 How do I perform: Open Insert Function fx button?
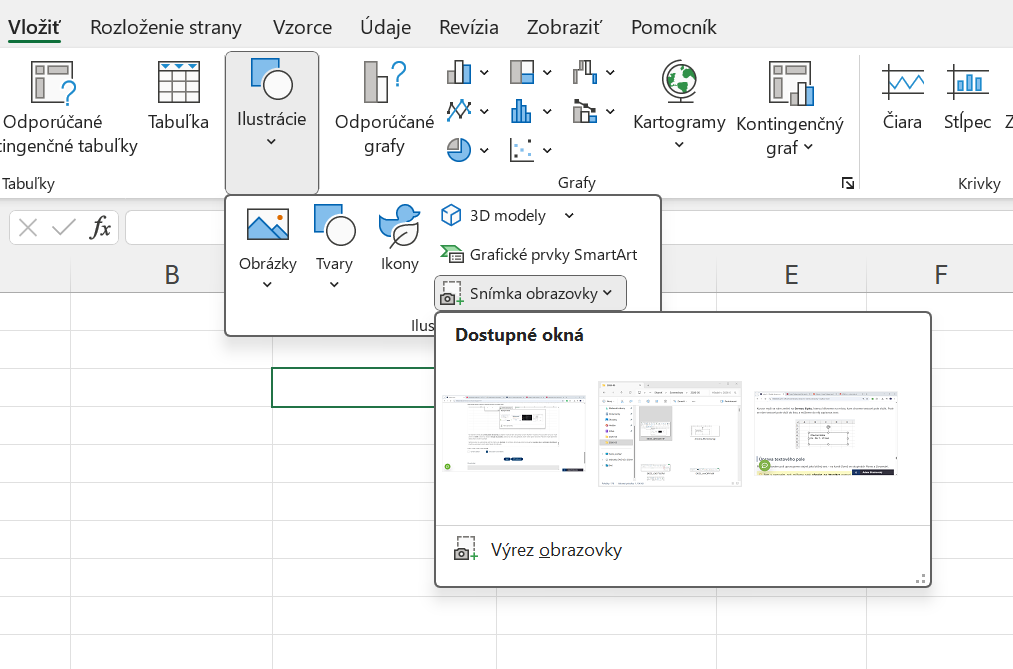tap(101, 227)
